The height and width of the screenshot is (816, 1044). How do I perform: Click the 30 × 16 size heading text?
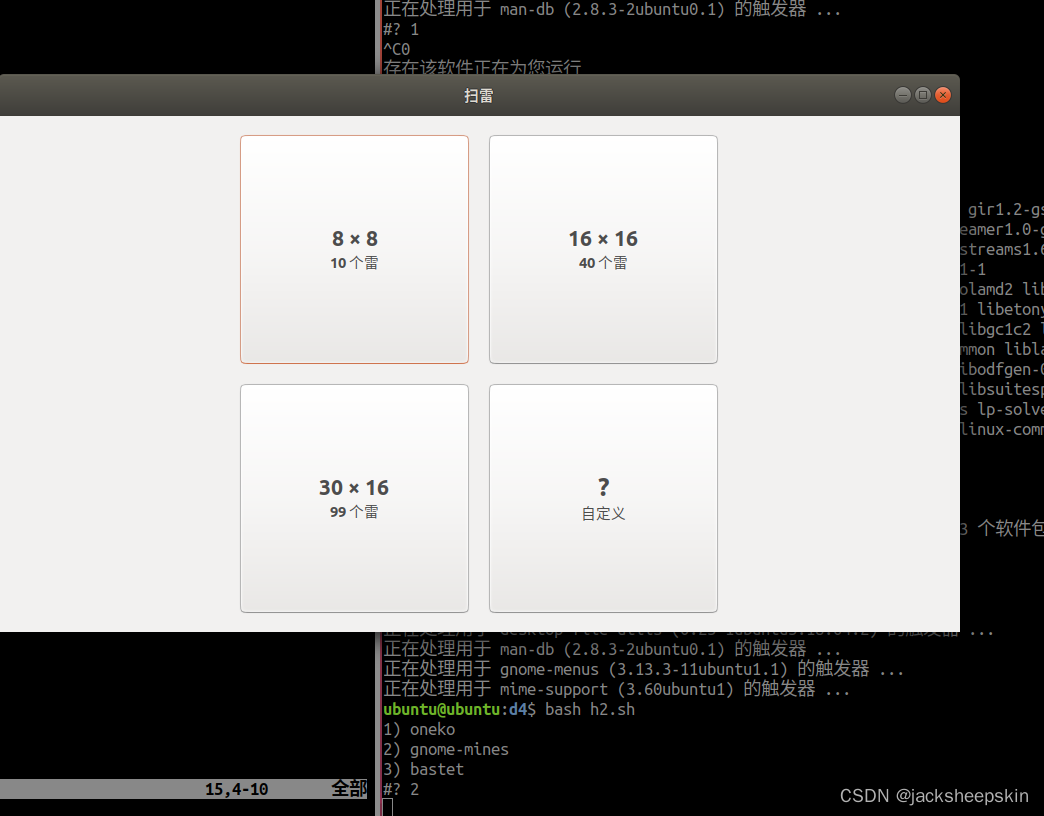coord(354,487)
